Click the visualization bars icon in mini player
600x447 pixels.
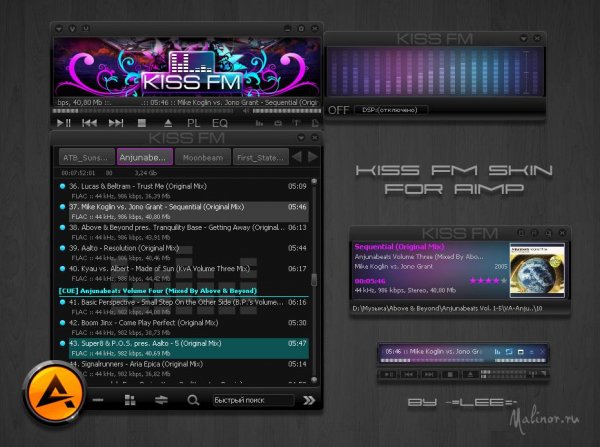[x=497, y=351]
